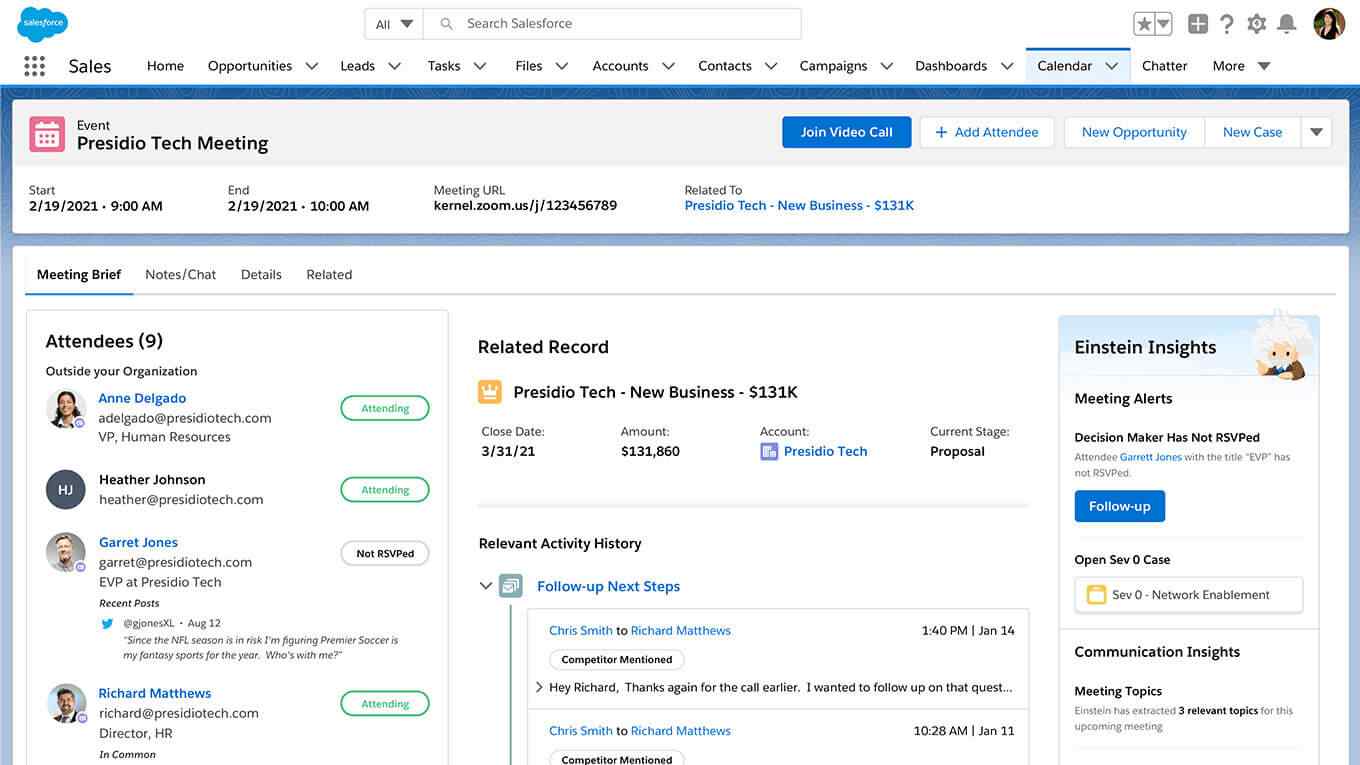Screen dimensions: 1360x765
Task: Click Garrett Jones link in Meeting Alerts
Action: click(x=1150, y=457)
